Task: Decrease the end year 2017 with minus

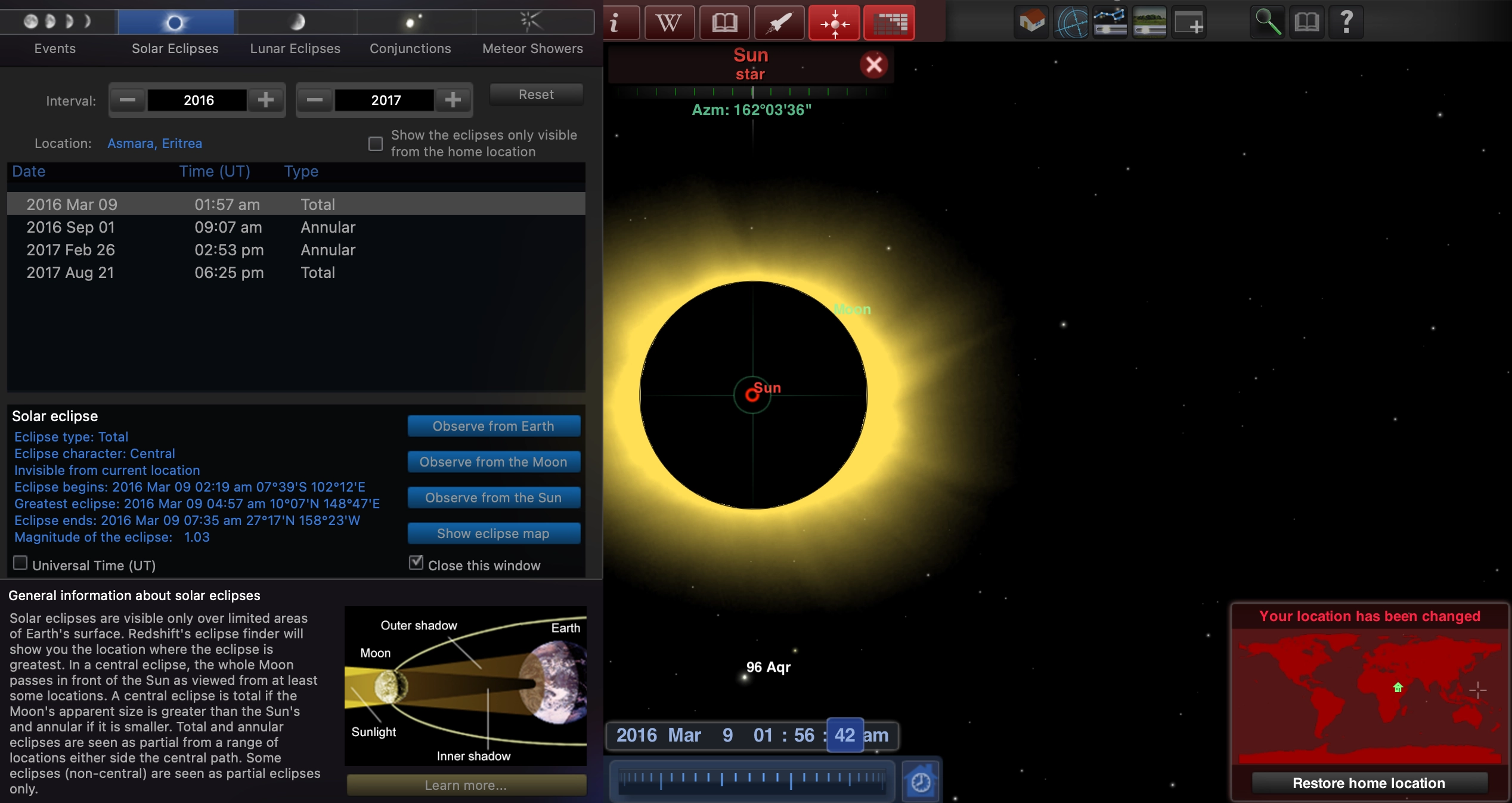Action: 315,100
